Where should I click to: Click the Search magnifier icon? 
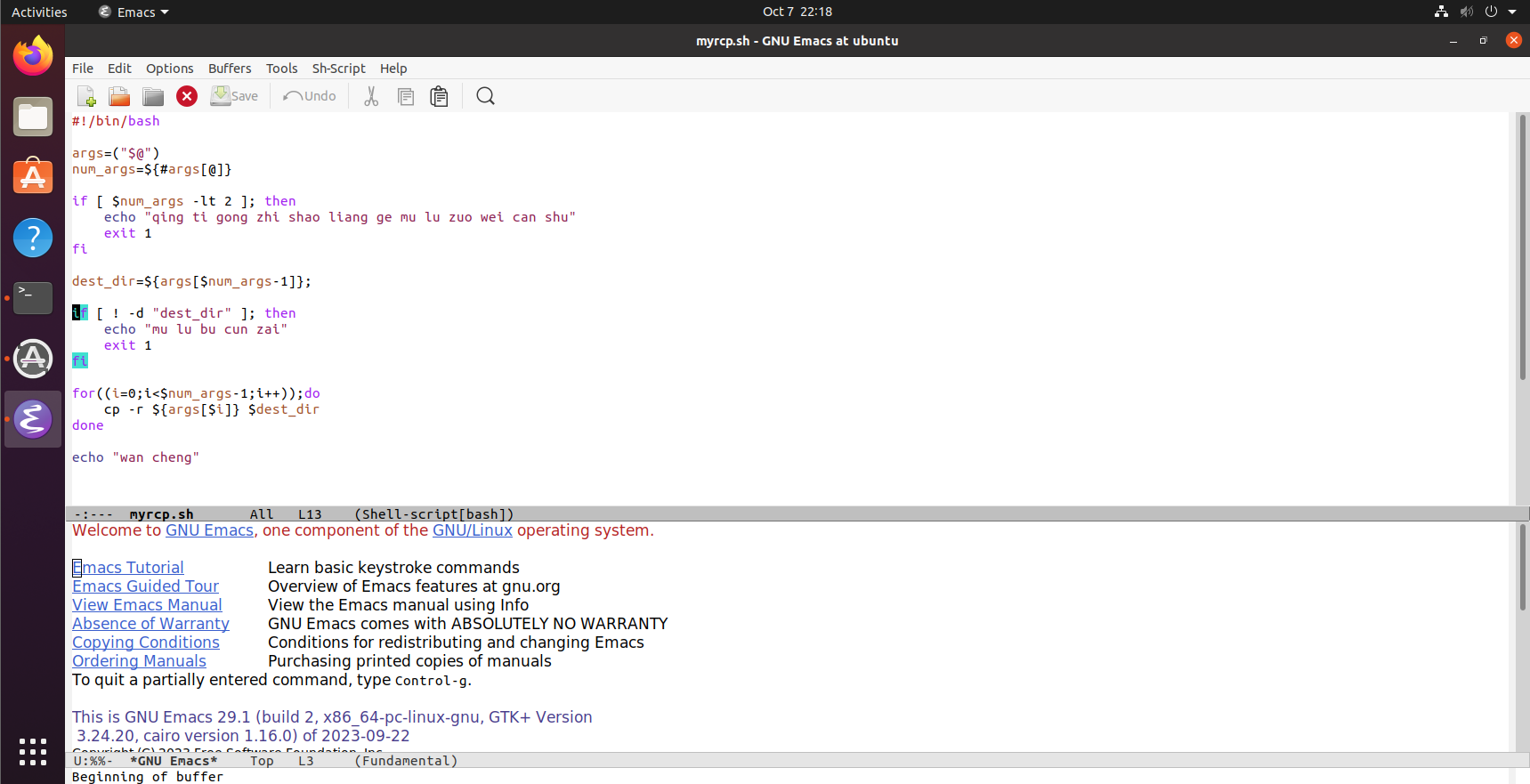[x=485, y=96]
